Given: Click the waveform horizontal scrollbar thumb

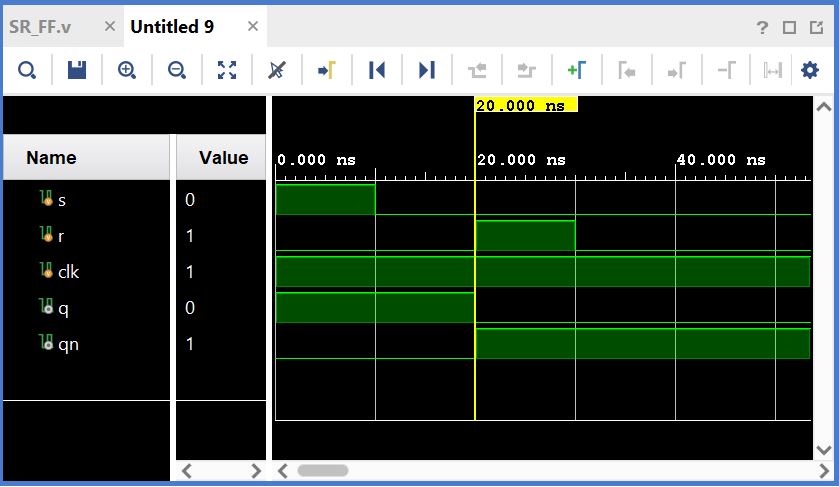Looking at the screenshot, I should tap(322, 469).
